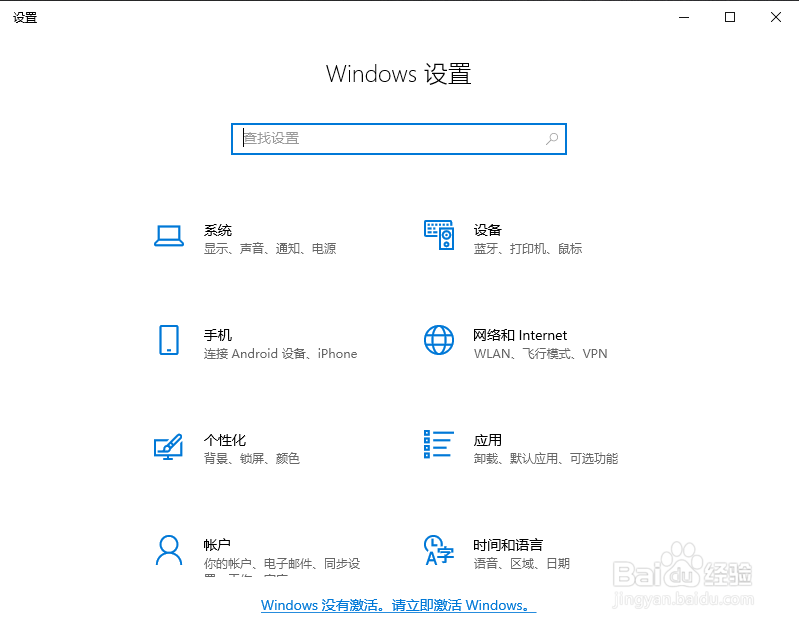The height and width of the screenshot is (627, 799).
Task: Open the Network globe icon
Action: [x=439, y=340]
